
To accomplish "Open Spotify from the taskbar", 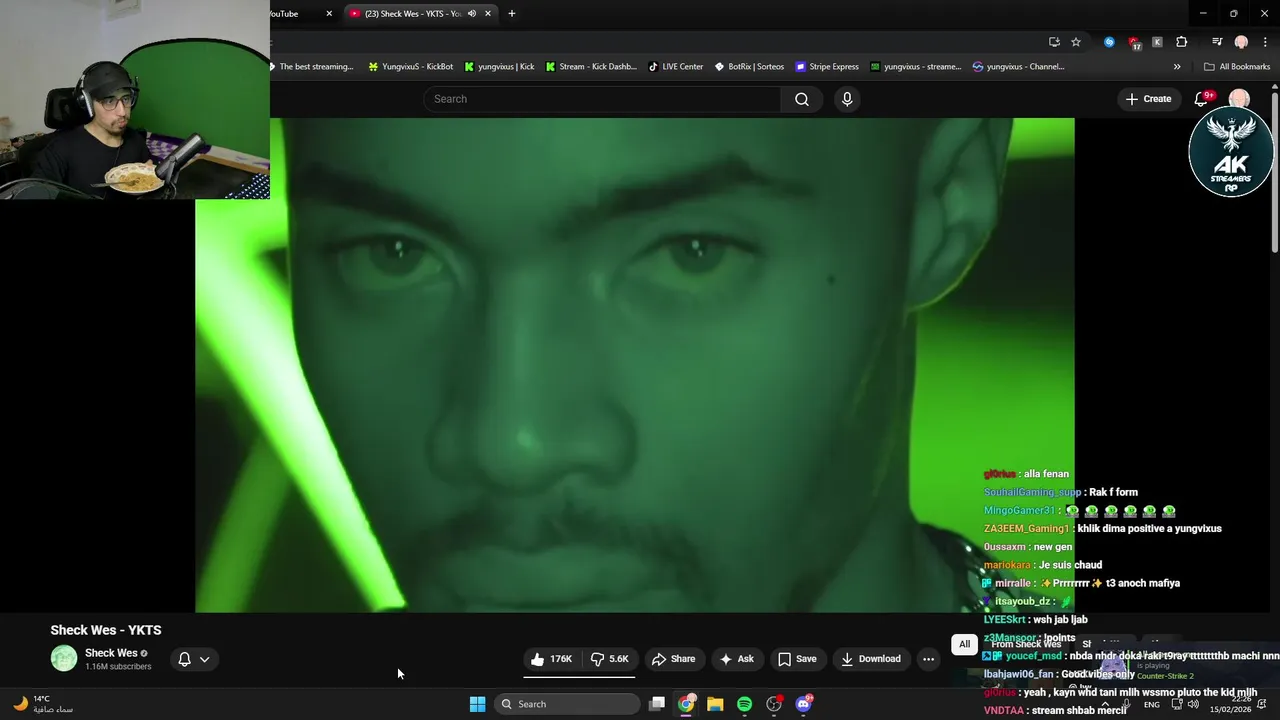I will point(744,704).
